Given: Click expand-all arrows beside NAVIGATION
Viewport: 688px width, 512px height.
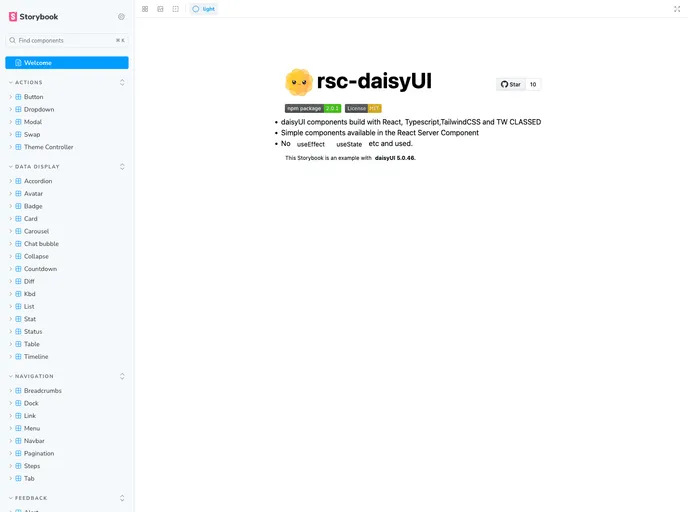Looking at the screenshot, I should point(122,376).
